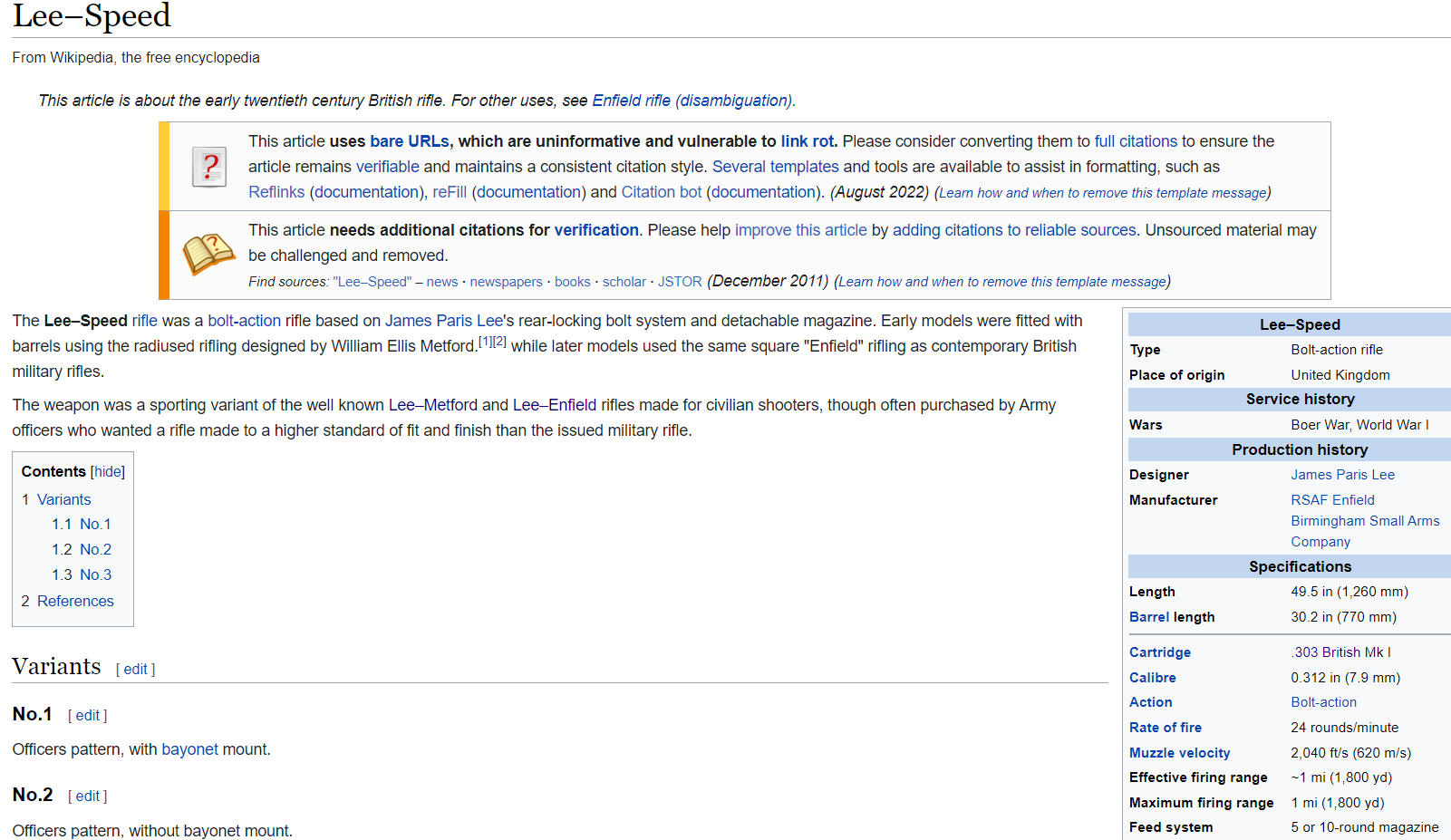Open James Paris Lee designer link in infobox
Image resolution: width=1451 pixels, height=840 pixels.
pos(1343,475)
